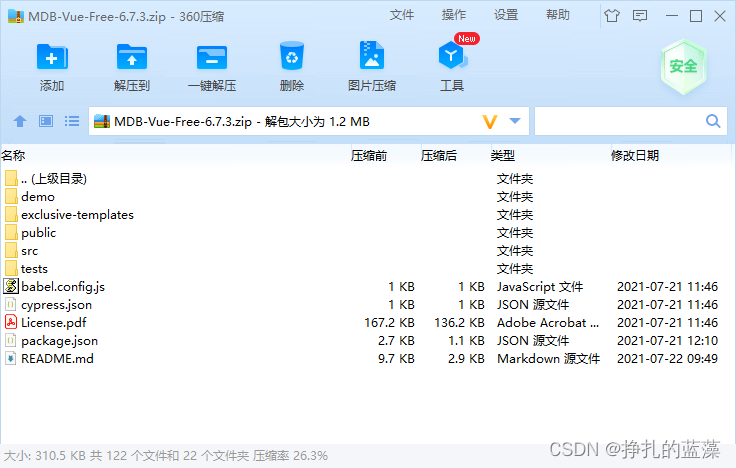Click the green 安全 security shield badge
This screenshot has width=736, height=468.
click(683, 67)
